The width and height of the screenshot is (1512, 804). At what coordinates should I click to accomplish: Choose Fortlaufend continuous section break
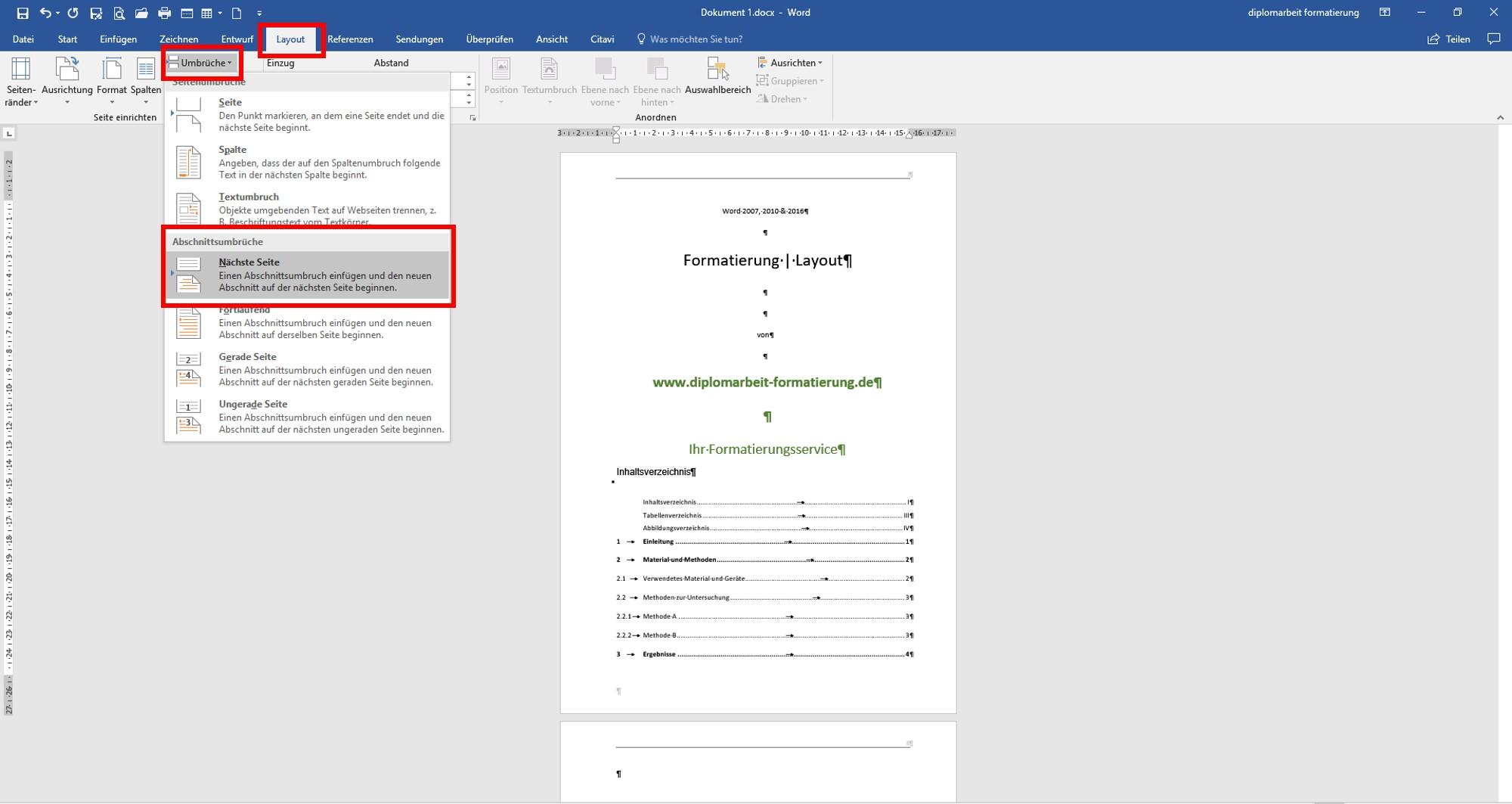[x=308, y=323]
